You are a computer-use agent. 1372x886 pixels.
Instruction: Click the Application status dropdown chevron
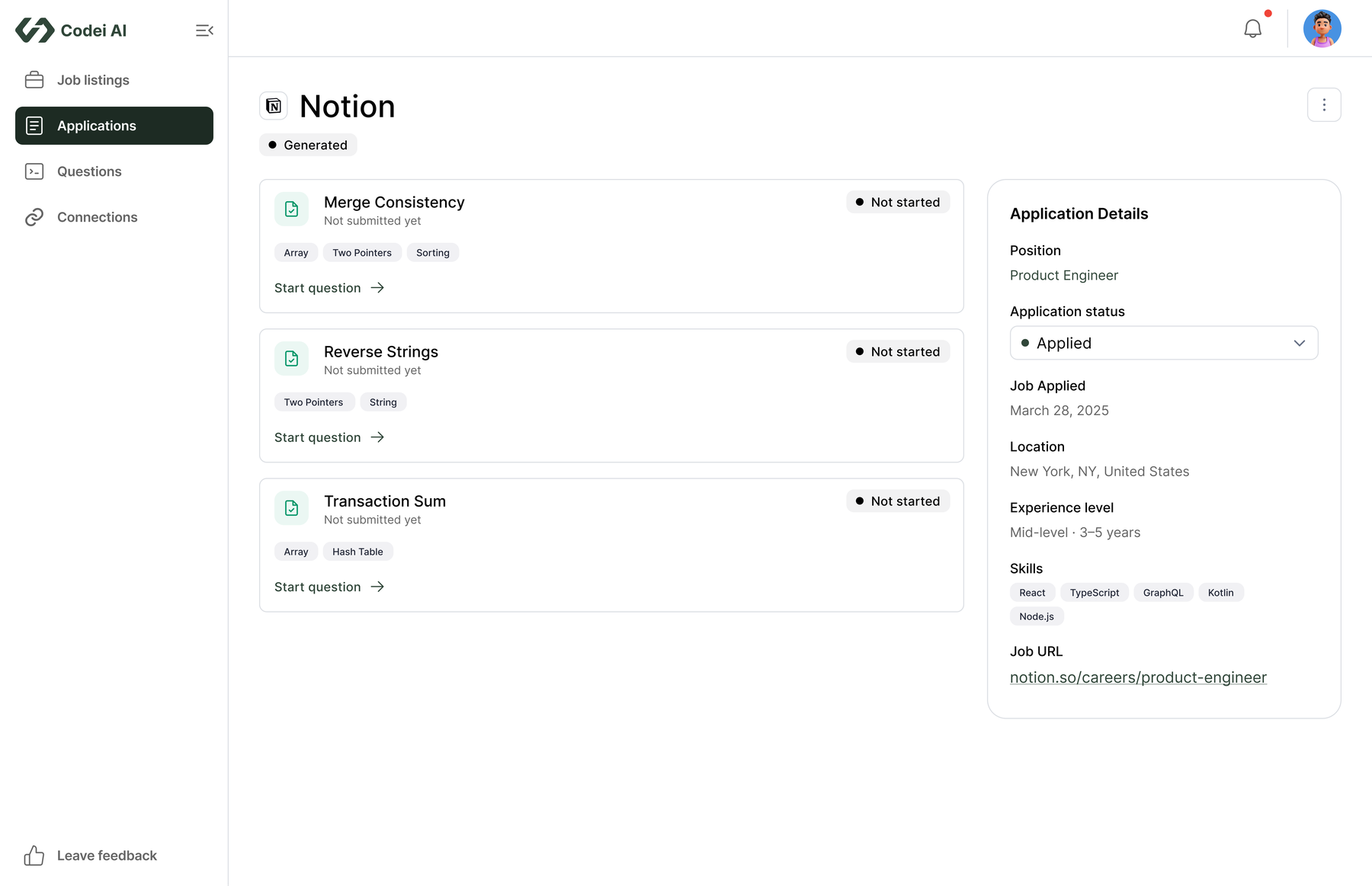pyautogui.click(x=1300, y=343)
